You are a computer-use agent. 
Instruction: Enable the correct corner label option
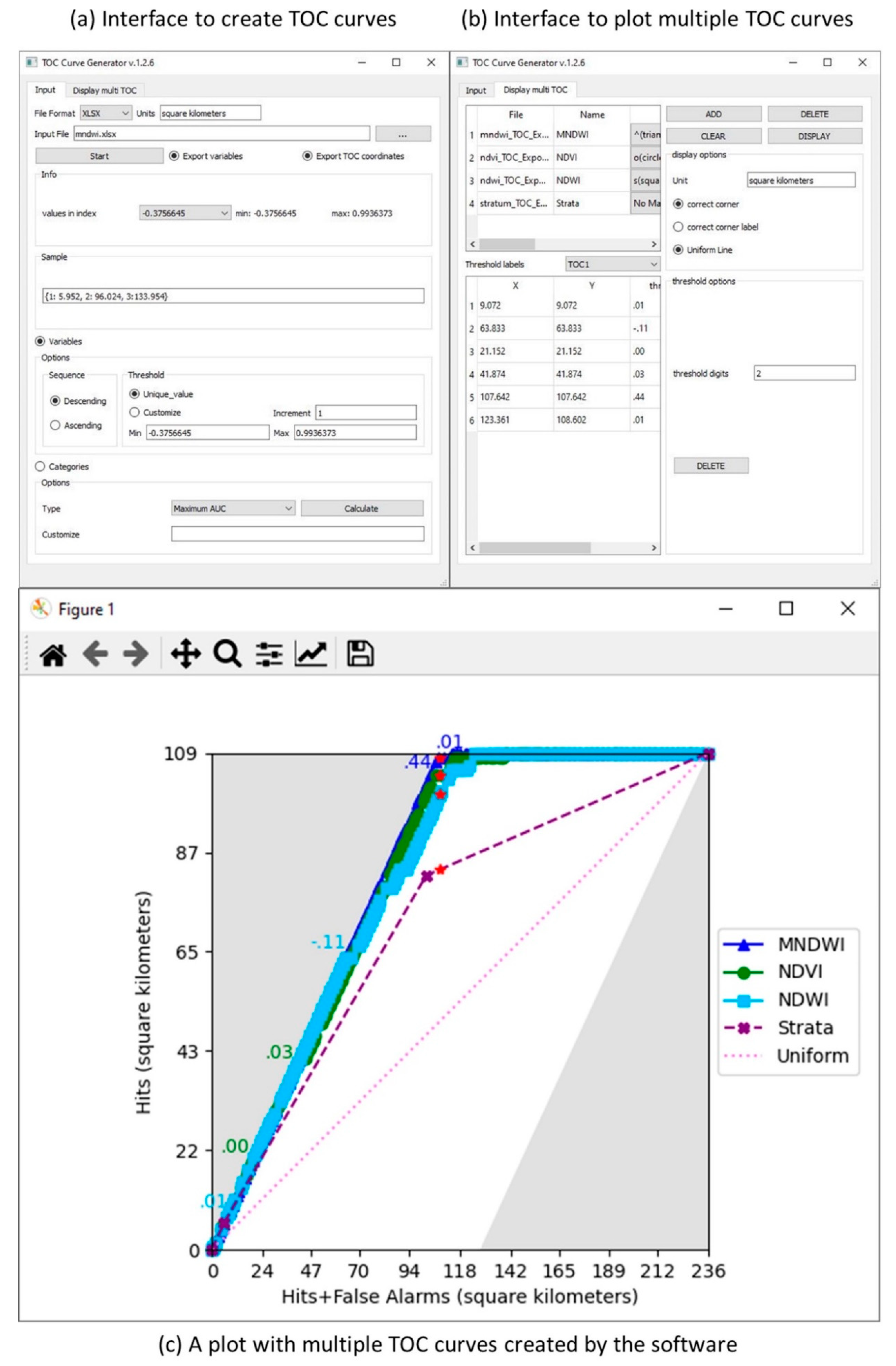678,227
